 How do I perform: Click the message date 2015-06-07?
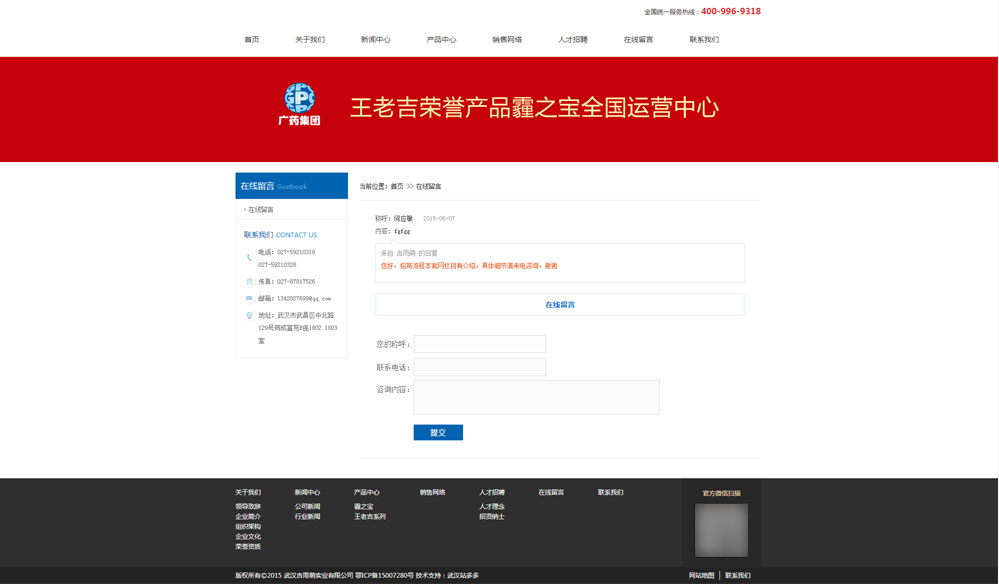pos(439,218)
